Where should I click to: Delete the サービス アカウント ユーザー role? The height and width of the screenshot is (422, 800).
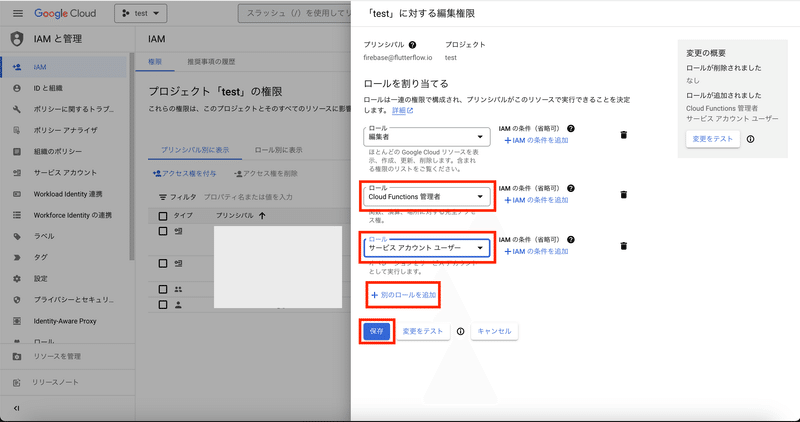click(x=623, y=246)
